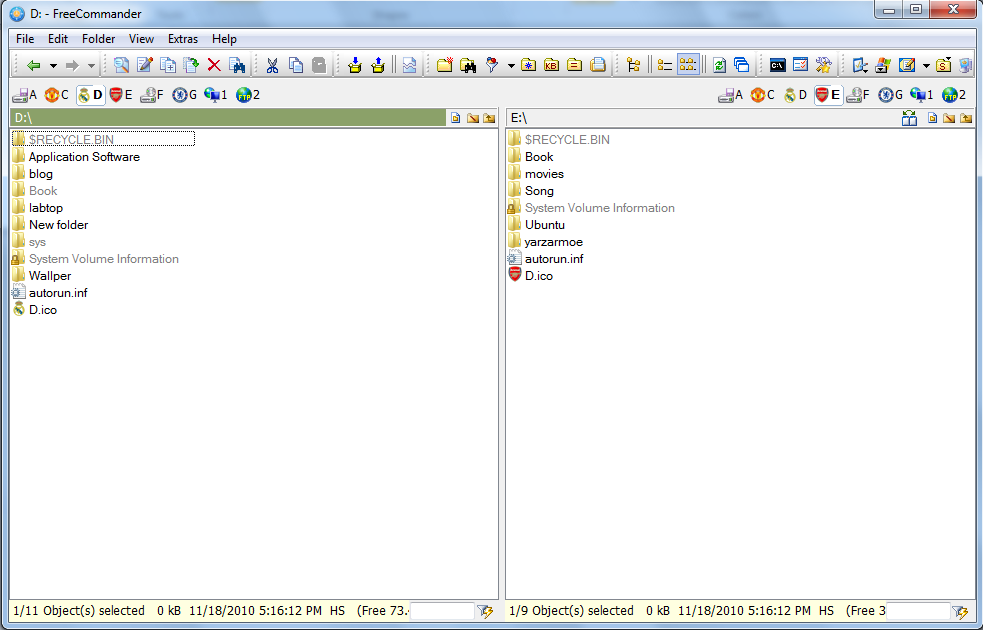Select the yarzarmoe folder
Image resolution: width=983 pixels, height=630 pixels.
pyautogui.click(x=554, y=241)
